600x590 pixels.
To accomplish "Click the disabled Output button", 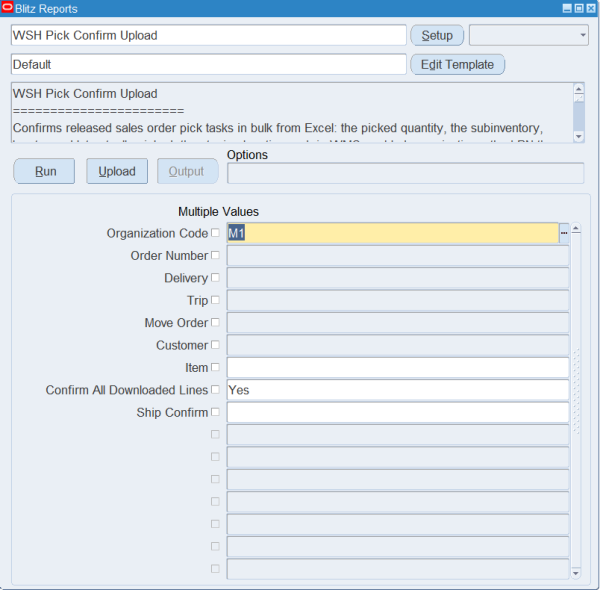I will tap(188, 171).
